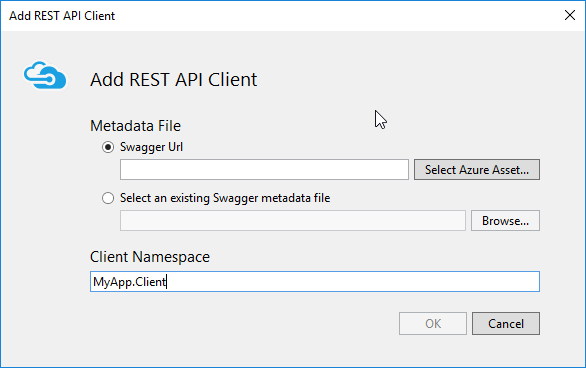Image resolution: width=586 pixels, height=368 pixels.
Task: Click the Swagger Url text field
Action: (264, 170)
